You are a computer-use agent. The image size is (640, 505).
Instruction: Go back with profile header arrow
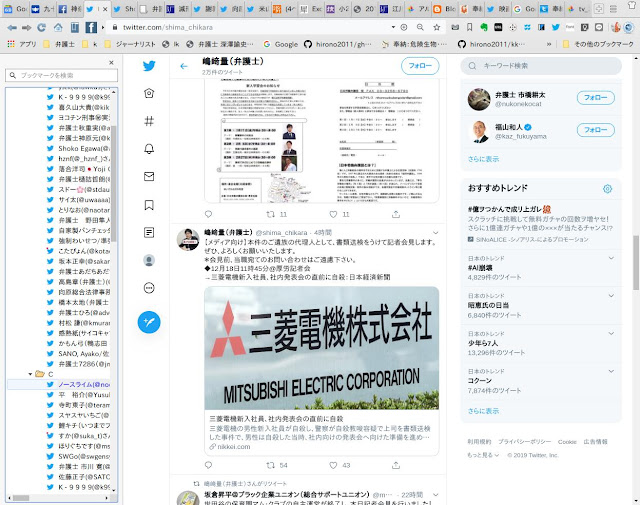tap(184, 66)
